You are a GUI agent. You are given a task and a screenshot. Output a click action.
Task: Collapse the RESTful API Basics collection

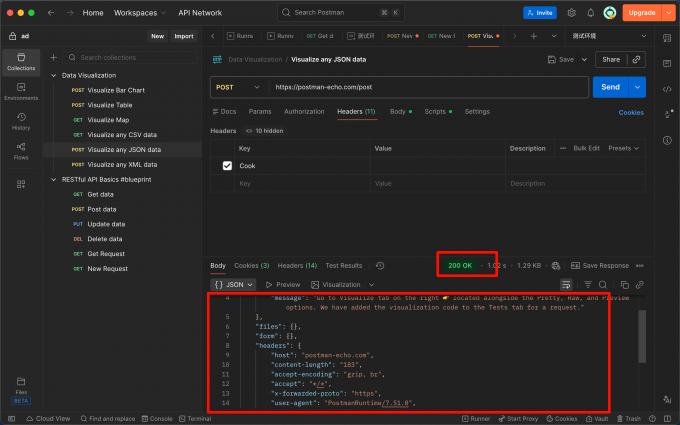tap(54, 180)
